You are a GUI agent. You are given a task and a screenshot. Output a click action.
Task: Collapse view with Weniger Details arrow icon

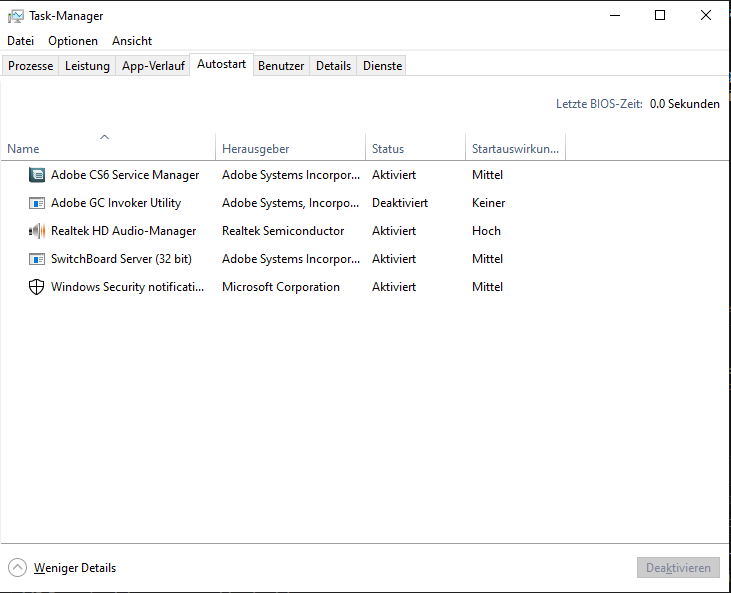point(17,567)
